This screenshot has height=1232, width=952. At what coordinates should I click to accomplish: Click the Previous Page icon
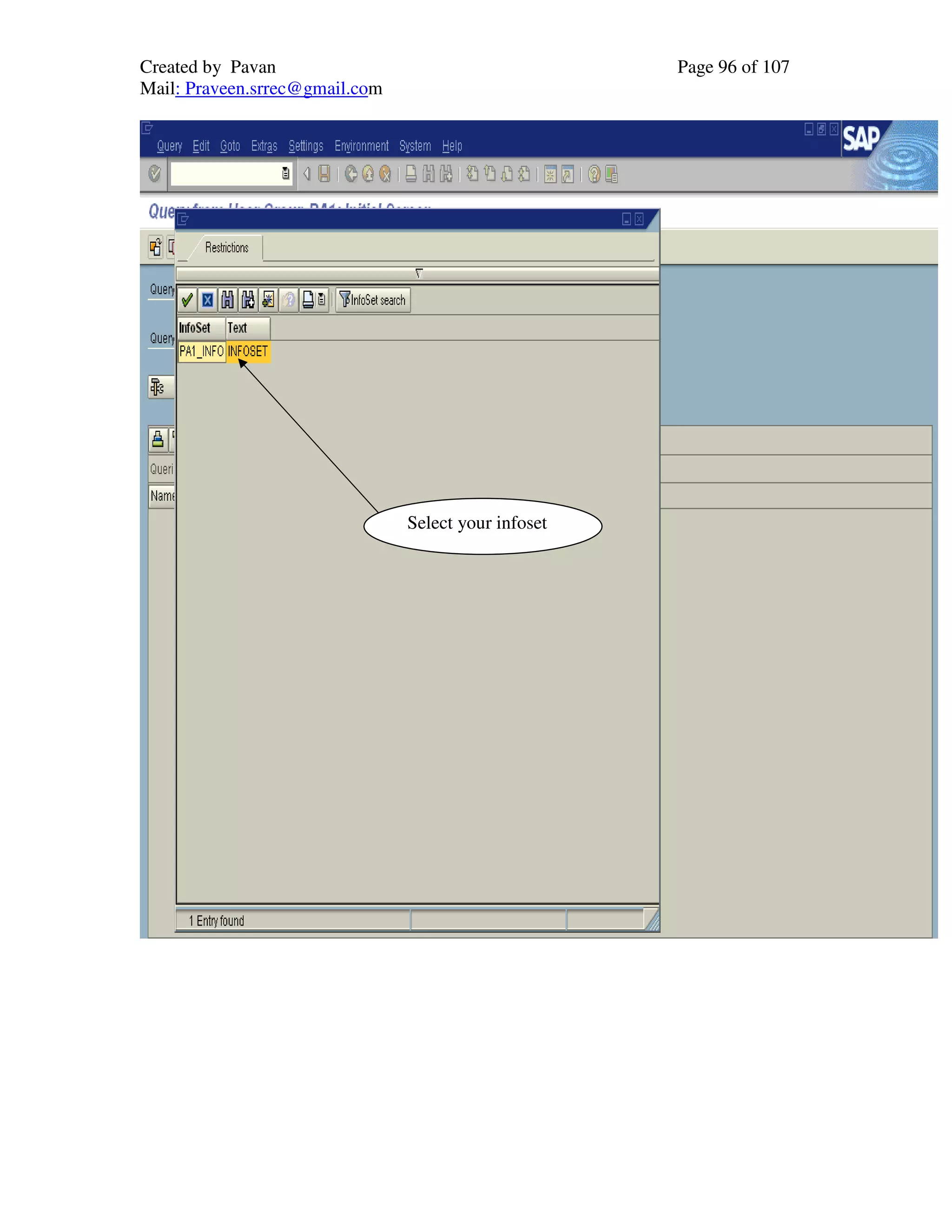[x=489, y=174]
